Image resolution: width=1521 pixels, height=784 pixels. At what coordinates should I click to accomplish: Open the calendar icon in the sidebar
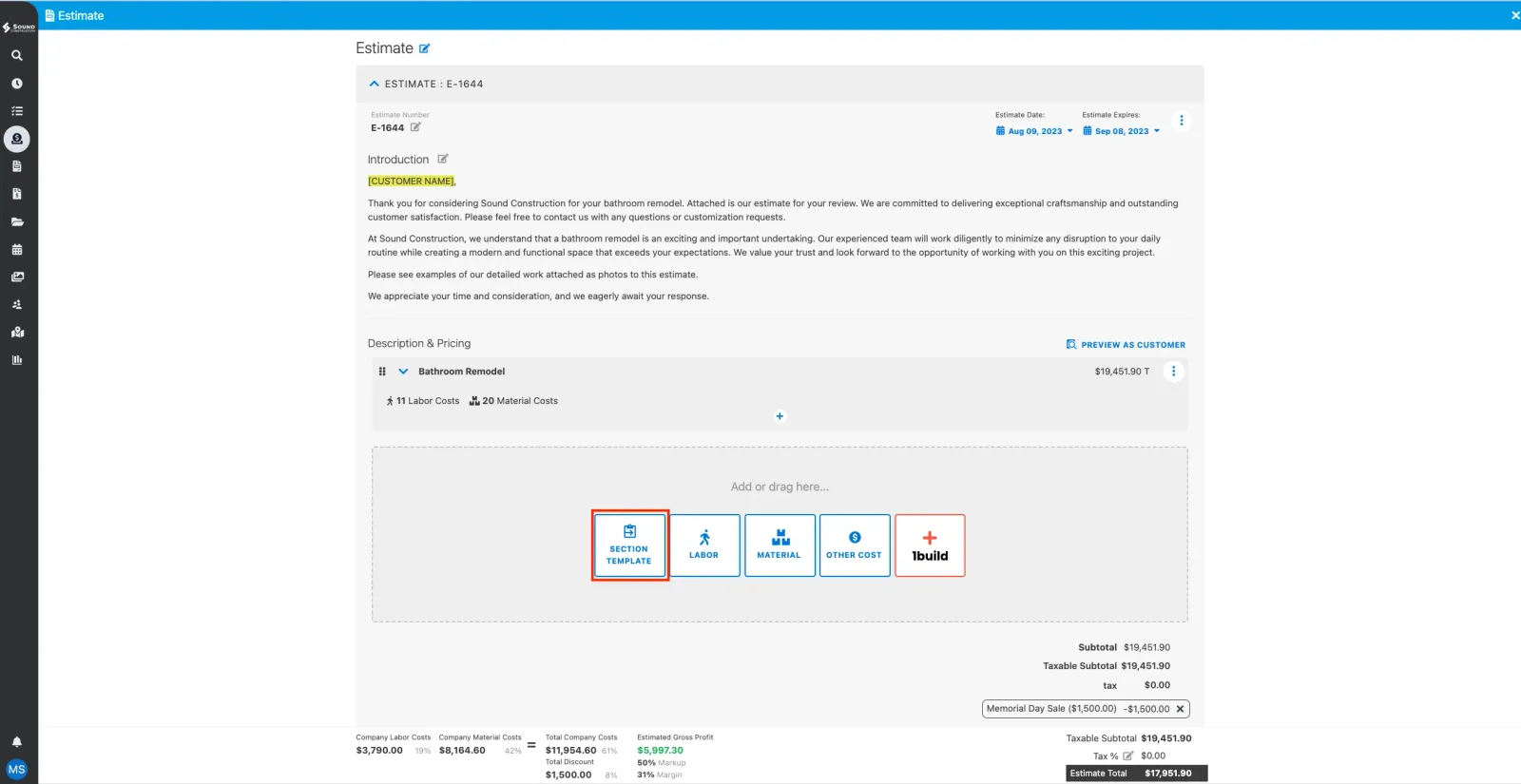(x=17, y=249)
